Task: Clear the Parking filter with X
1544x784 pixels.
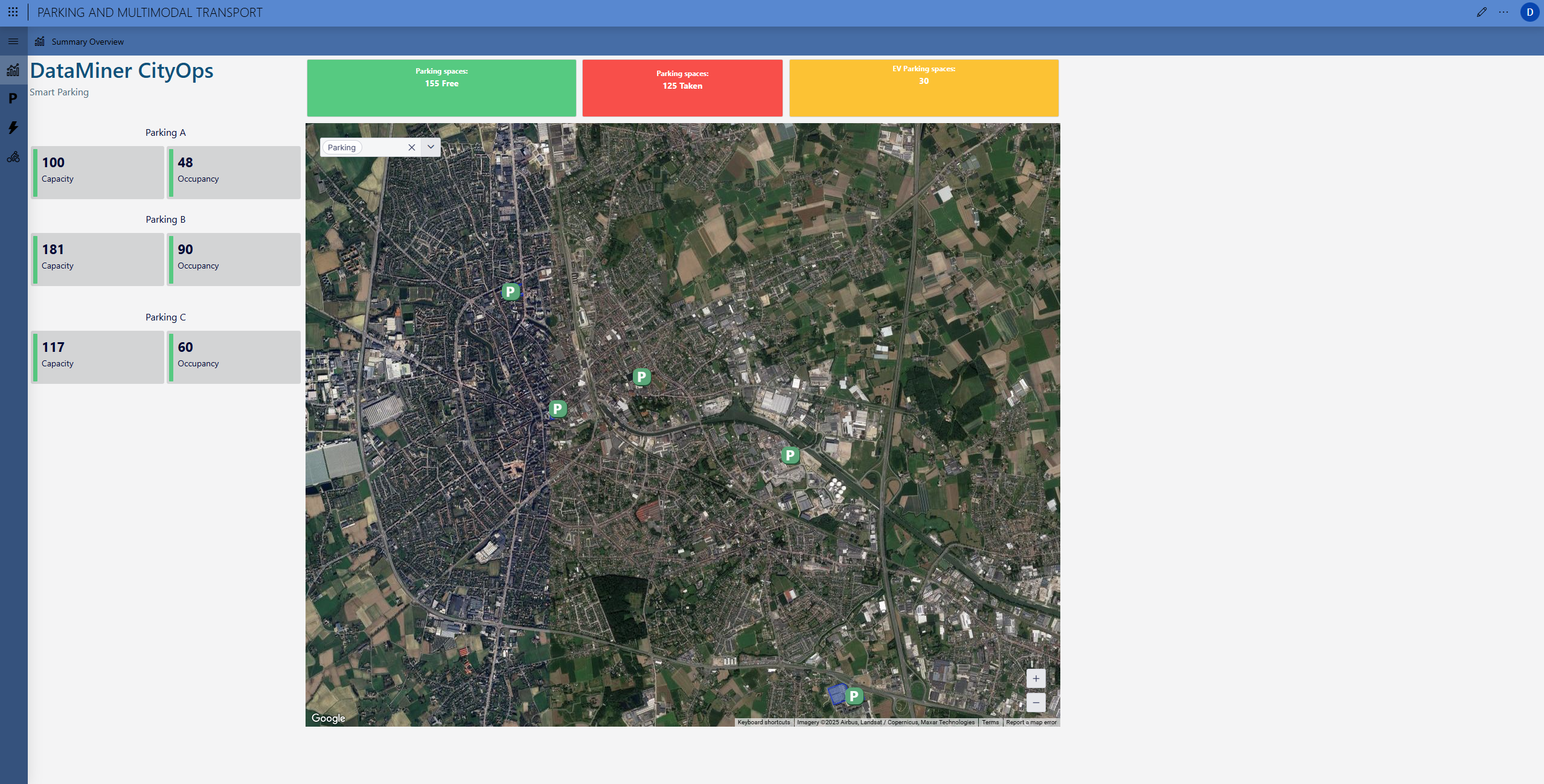Action: pyautogui.click(x=412, y=147)
